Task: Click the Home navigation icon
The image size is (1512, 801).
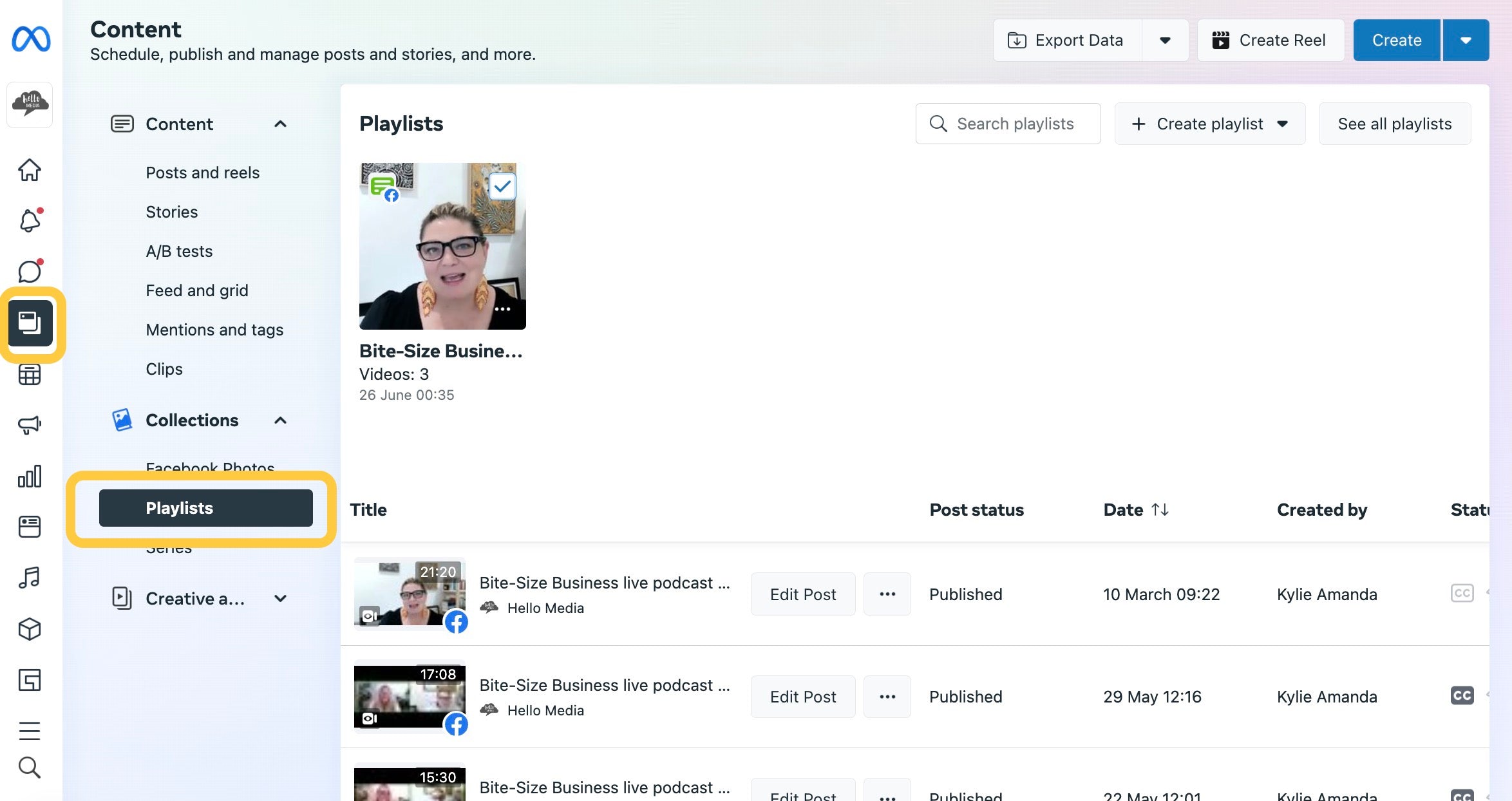Action: pyautogui.click(x=30, y=169)
